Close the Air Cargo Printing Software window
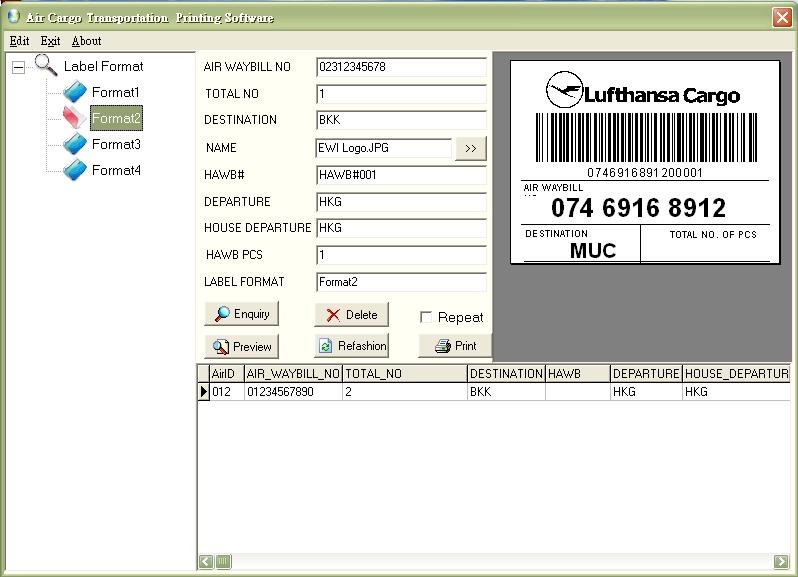 tap(782, 17)
